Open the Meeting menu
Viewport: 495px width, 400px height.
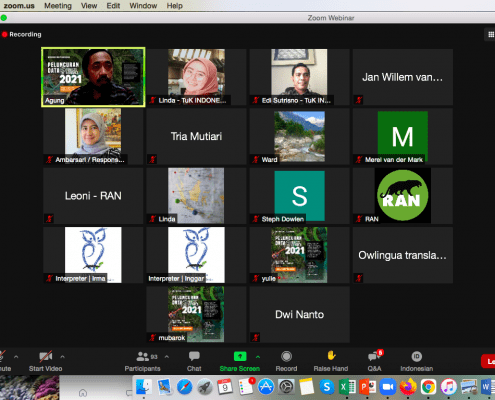pos(58,6)
